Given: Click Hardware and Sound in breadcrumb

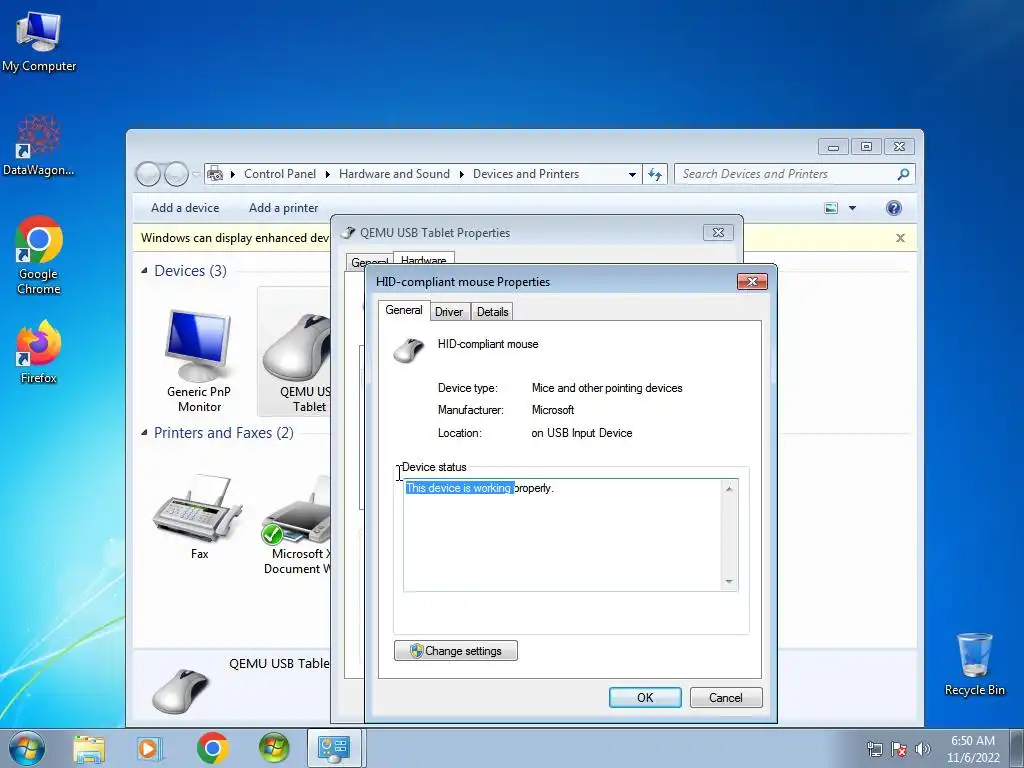Looking at the screenshot, I should click(394, 174).
